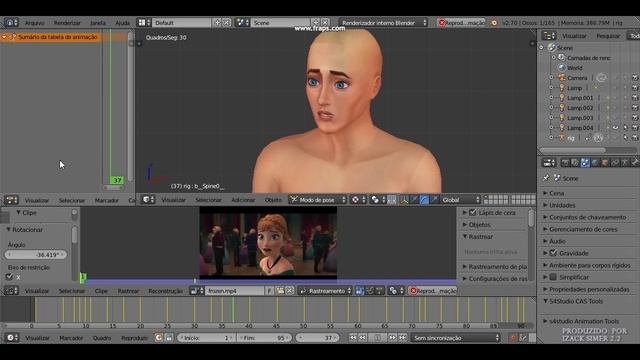The image size is (640, 360).
Task: Toggle the Simplificar checkbox
Action: [x=553, y=277]
